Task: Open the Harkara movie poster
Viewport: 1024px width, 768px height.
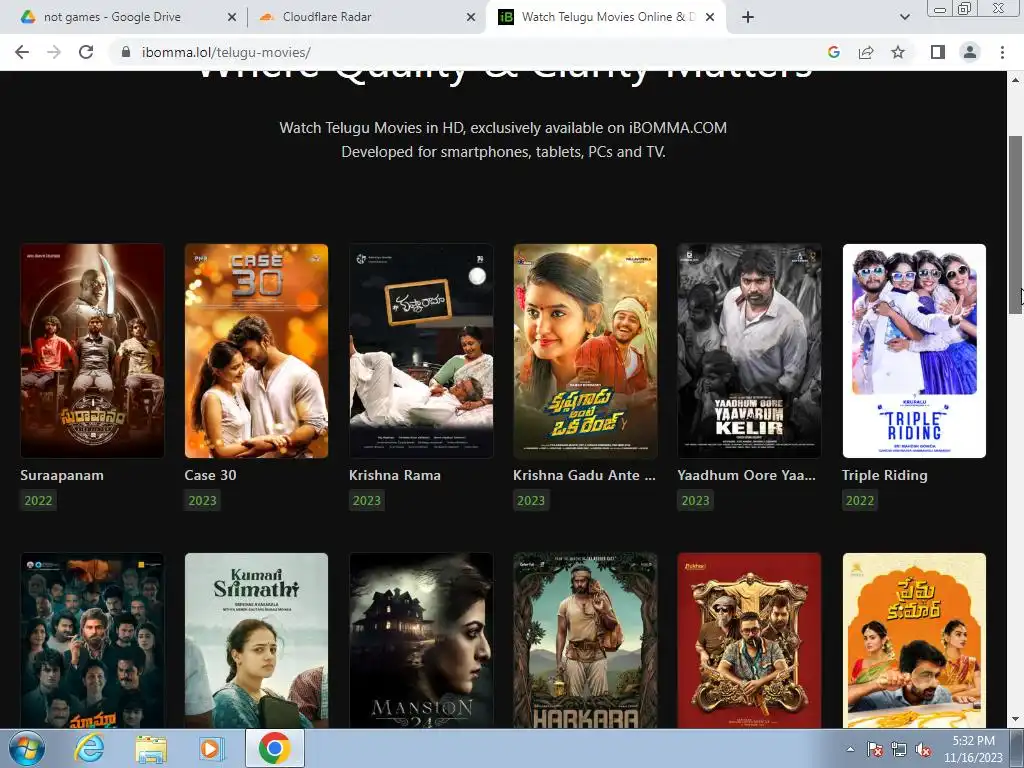Action: [x=585, y=641]
